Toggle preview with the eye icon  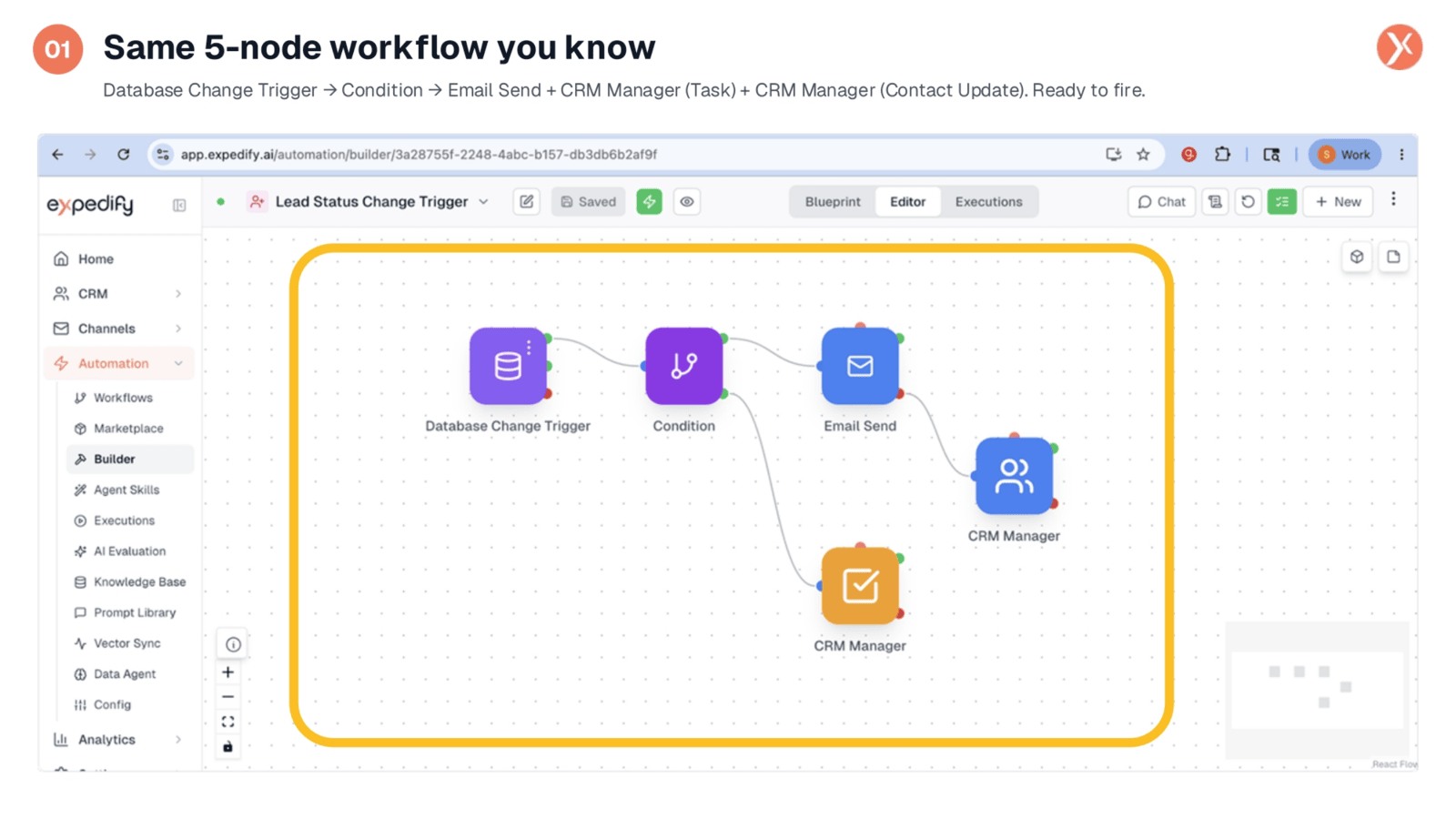[687, 202]
